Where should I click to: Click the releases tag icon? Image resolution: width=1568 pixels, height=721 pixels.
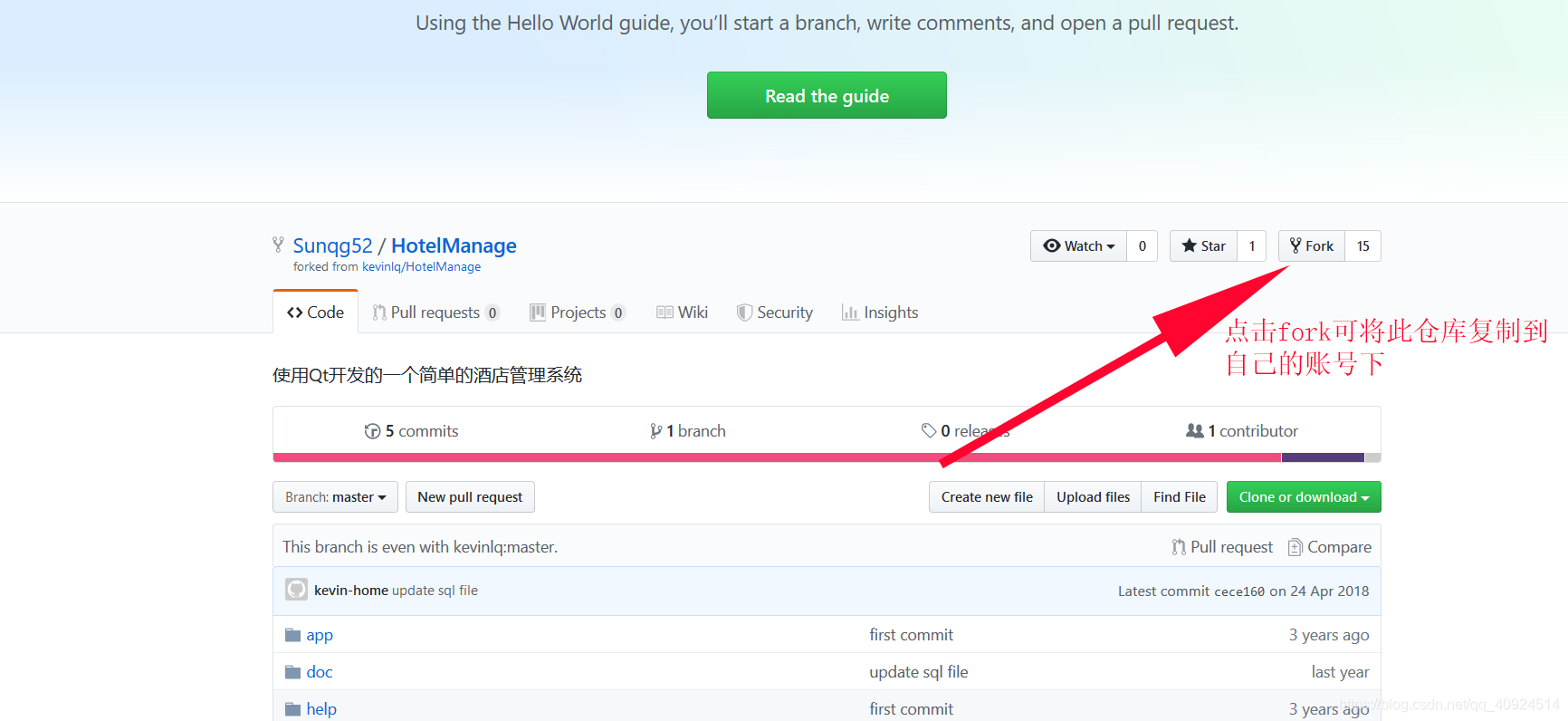pyautogui.click(x=929, y=430)
